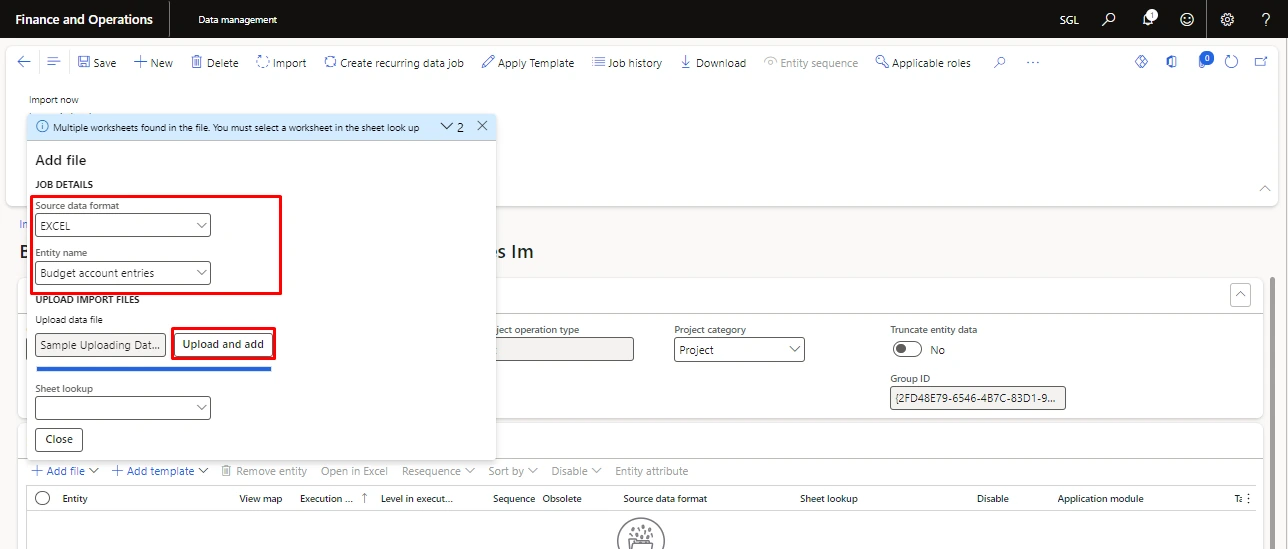This screenshot has width=1288, height=549.
Task: Open grid column options kebab icon
Action: (x=1247, y=498)
